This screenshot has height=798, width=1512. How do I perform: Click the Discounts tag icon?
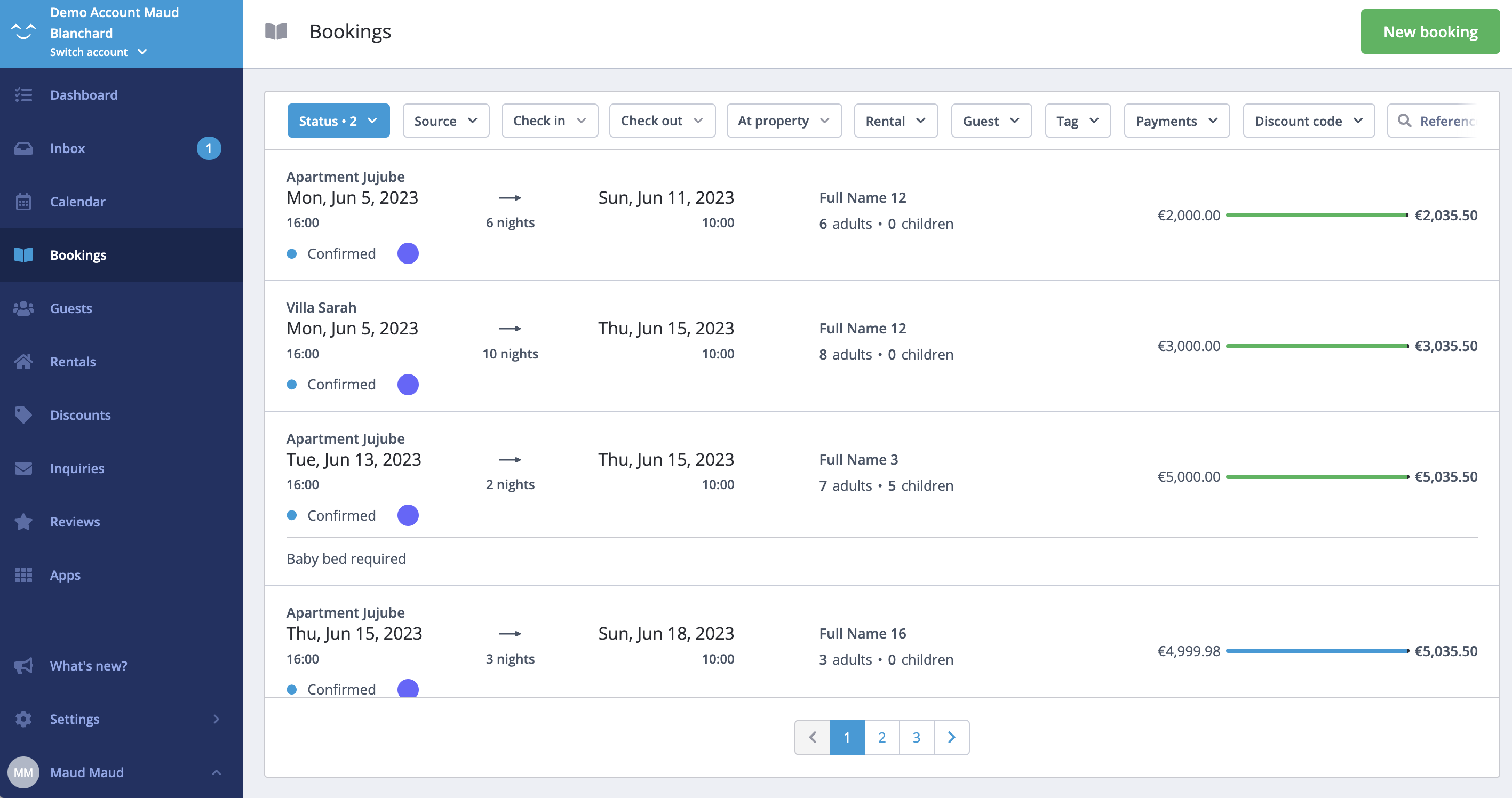point(23,415)
